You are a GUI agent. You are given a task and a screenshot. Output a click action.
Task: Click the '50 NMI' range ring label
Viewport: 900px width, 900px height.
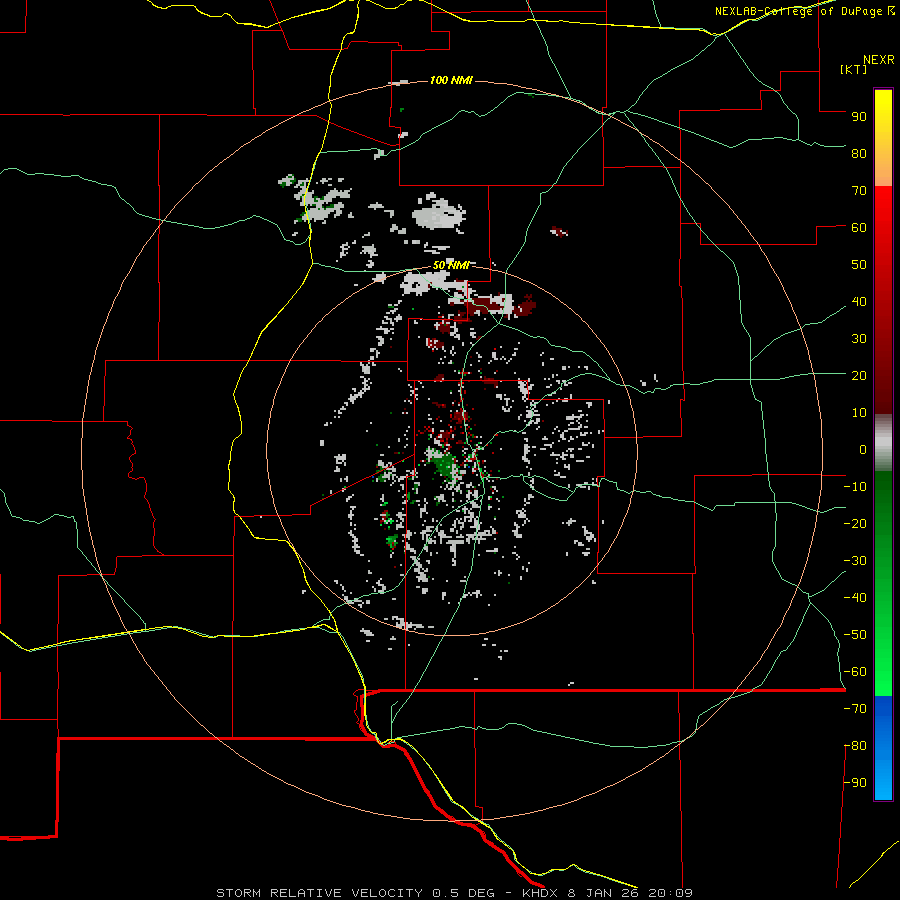451,265
